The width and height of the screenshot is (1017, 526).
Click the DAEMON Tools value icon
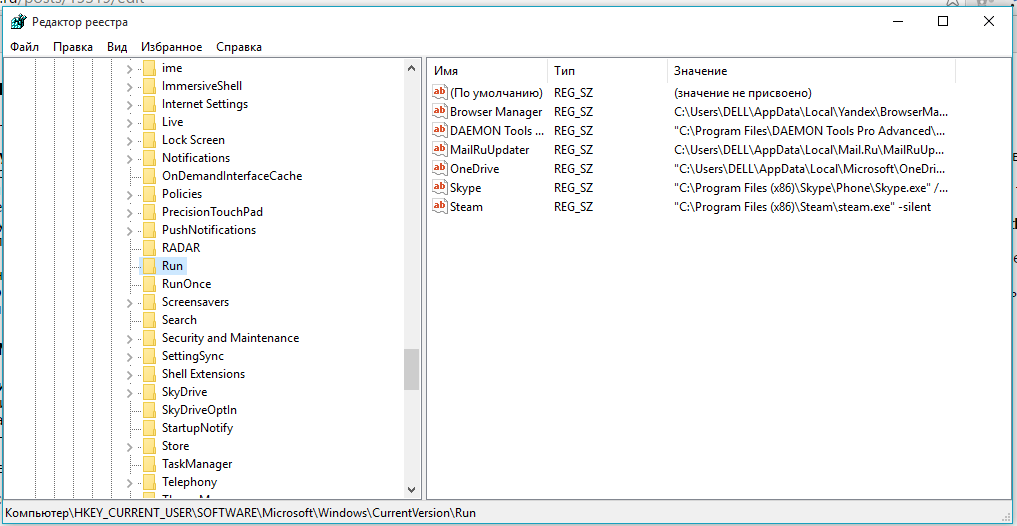tap(439, 130)
